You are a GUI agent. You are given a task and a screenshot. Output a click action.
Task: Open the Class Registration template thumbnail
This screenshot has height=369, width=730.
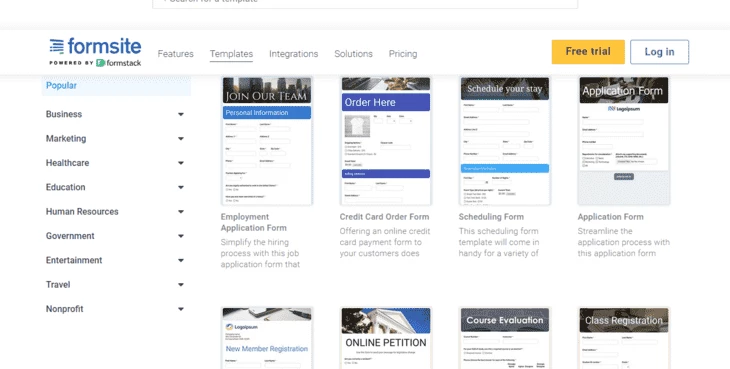(x=623, y=338)
